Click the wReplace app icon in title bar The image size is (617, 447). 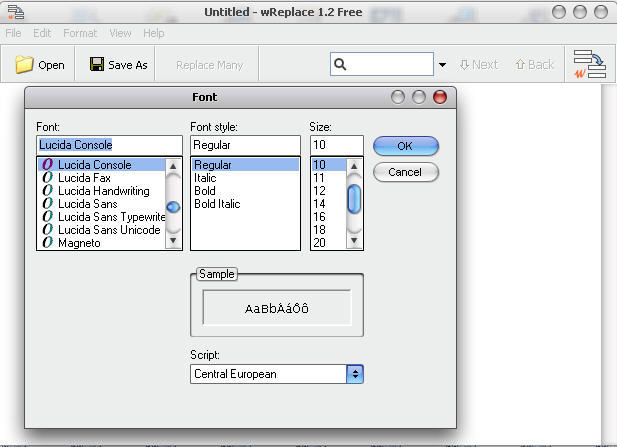click(x=16, y=12)
